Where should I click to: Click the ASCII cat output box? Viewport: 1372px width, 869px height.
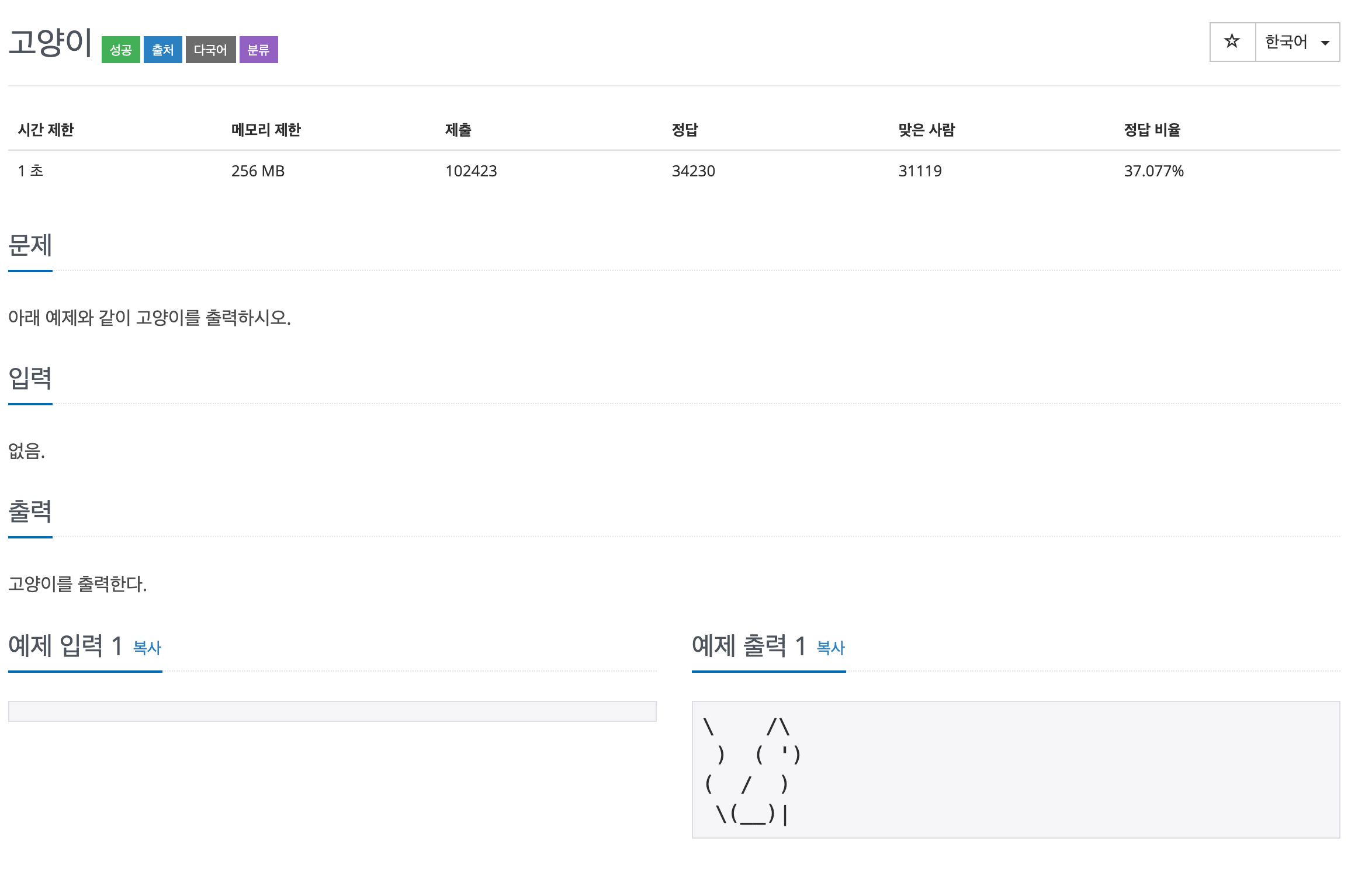click(1016, 770)
